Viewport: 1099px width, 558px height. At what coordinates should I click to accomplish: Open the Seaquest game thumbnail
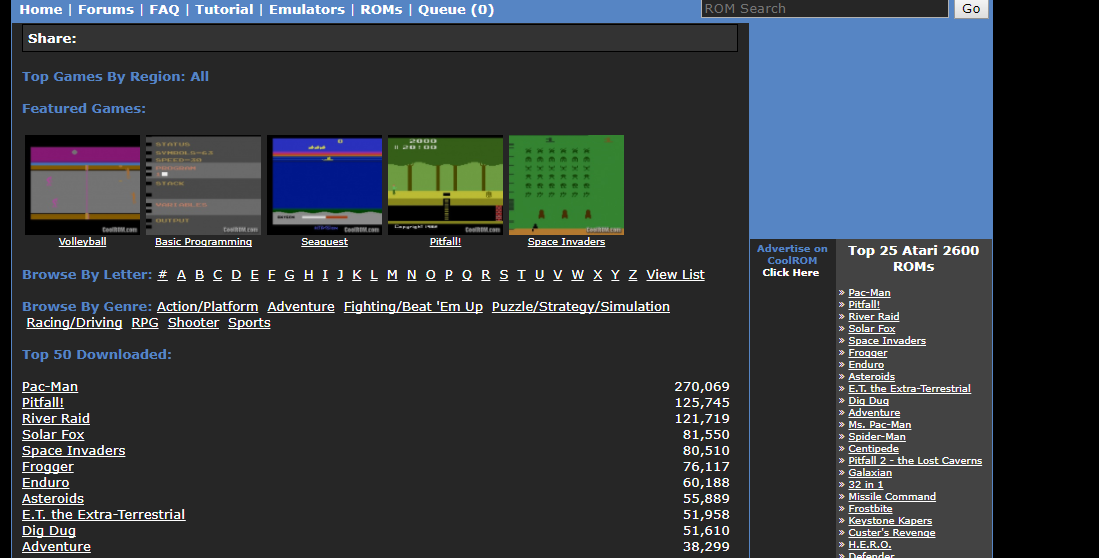click(325, 185)
